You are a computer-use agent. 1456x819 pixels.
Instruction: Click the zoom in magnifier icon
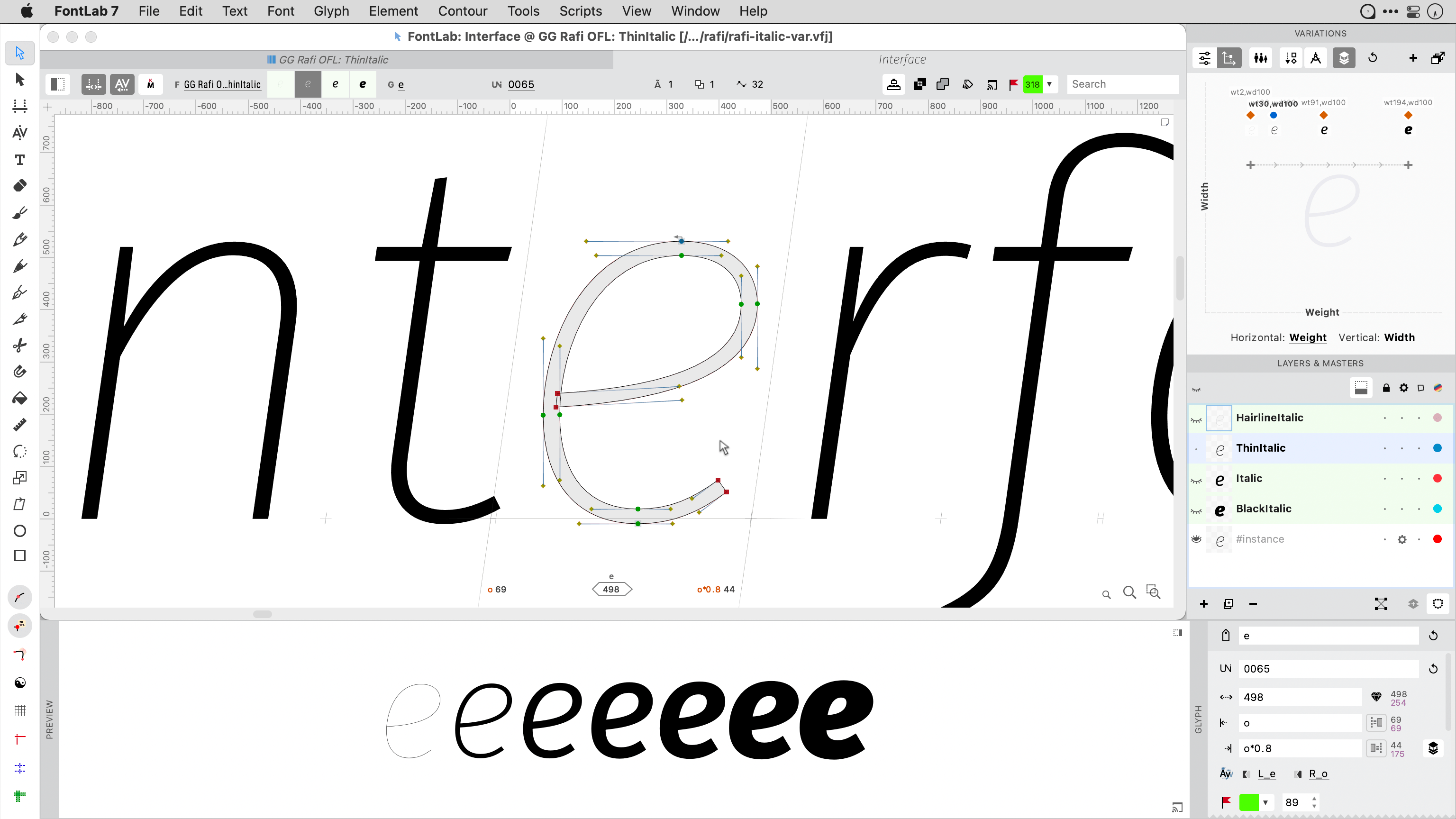point(1129,592)
